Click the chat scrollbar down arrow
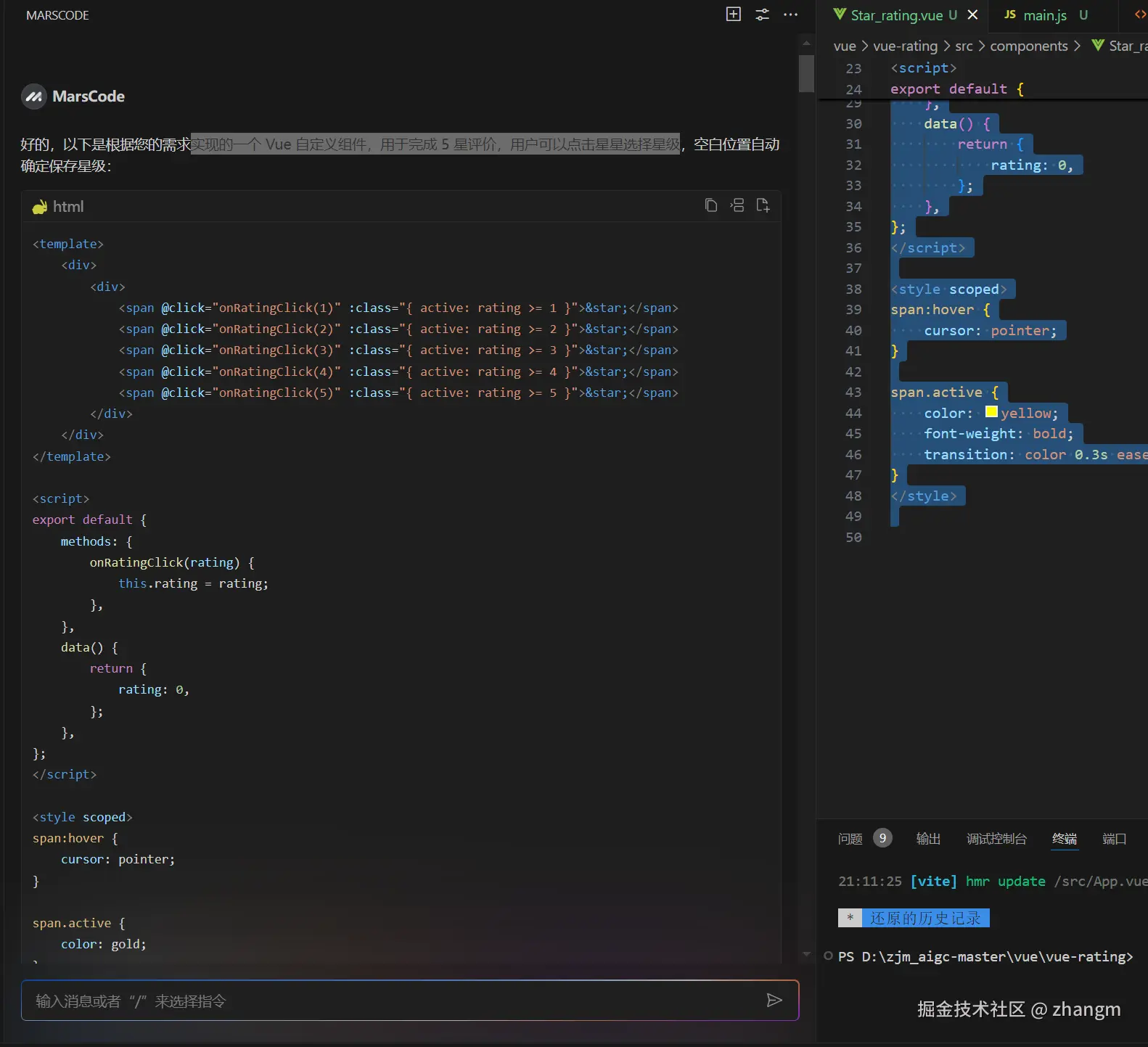 pyautogui.click(x=806, y=954)
